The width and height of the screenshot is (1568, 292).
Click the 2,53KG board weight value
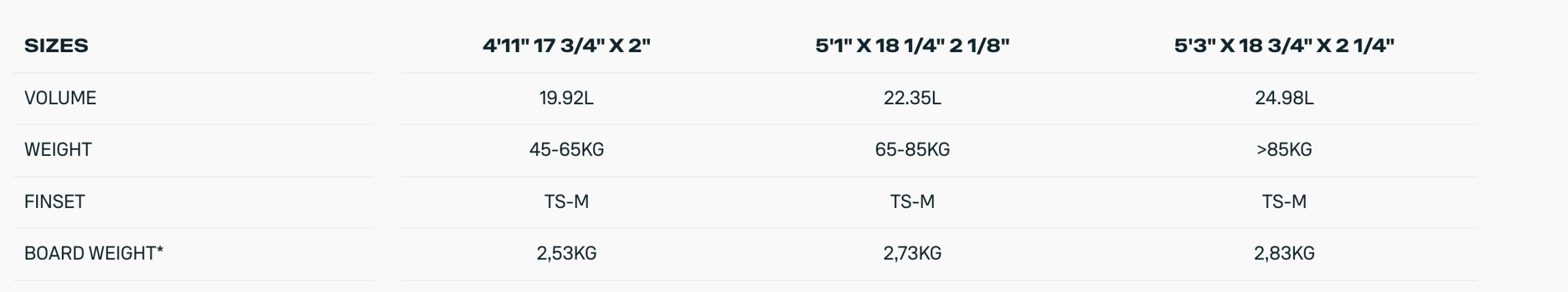(567, 253)
